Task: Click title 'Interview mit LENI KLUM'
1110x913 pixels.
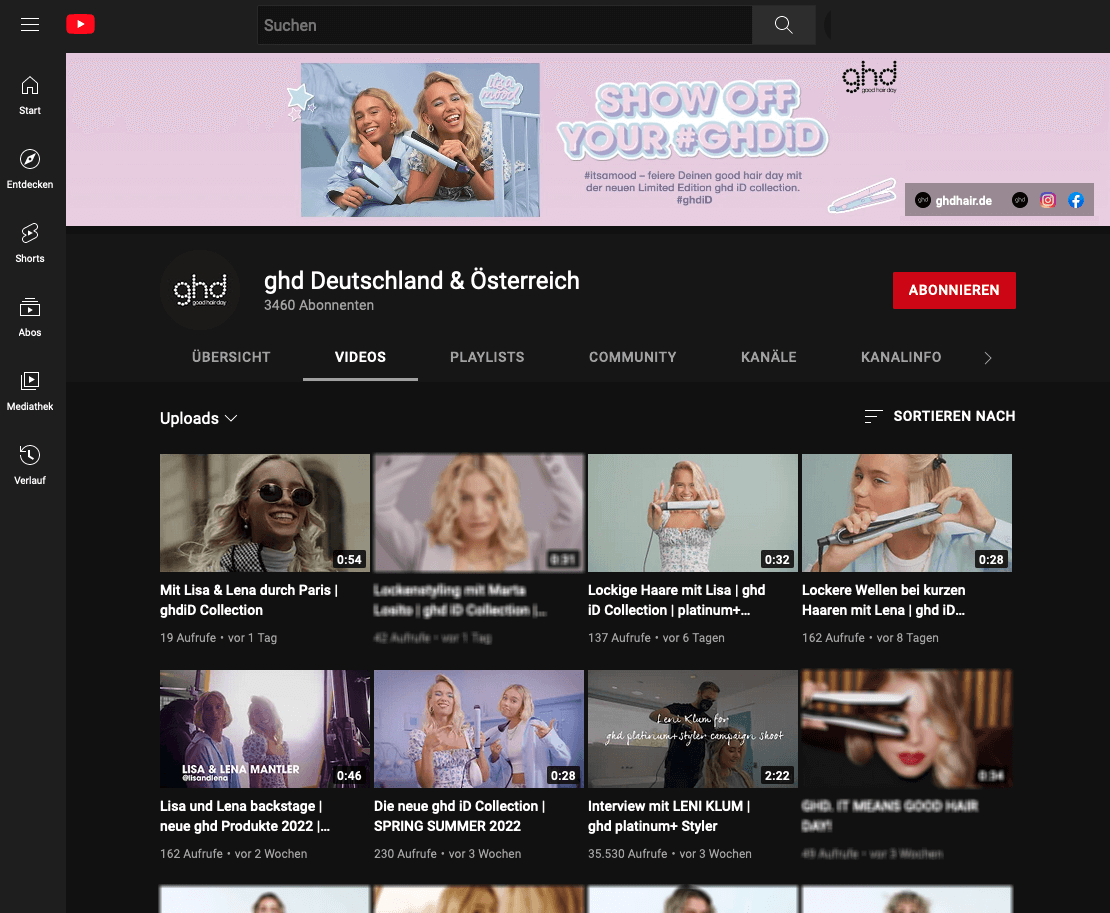Action: [669, 816]
